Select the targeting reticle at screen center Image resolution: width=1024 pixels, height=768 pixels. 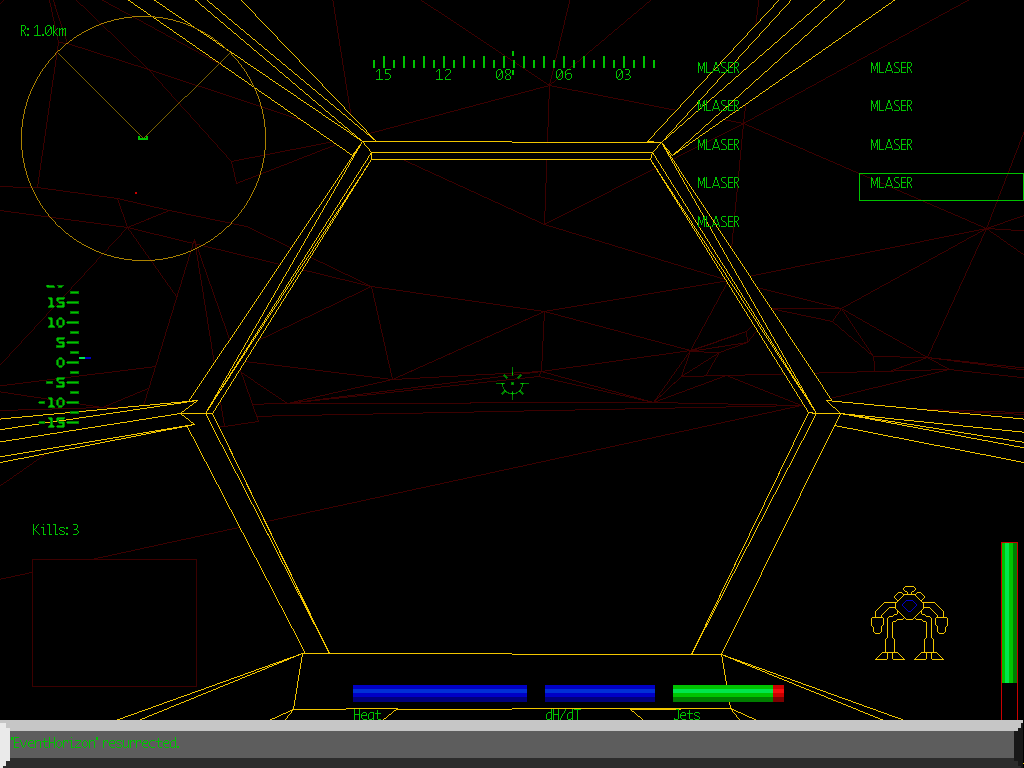point(511,385)
